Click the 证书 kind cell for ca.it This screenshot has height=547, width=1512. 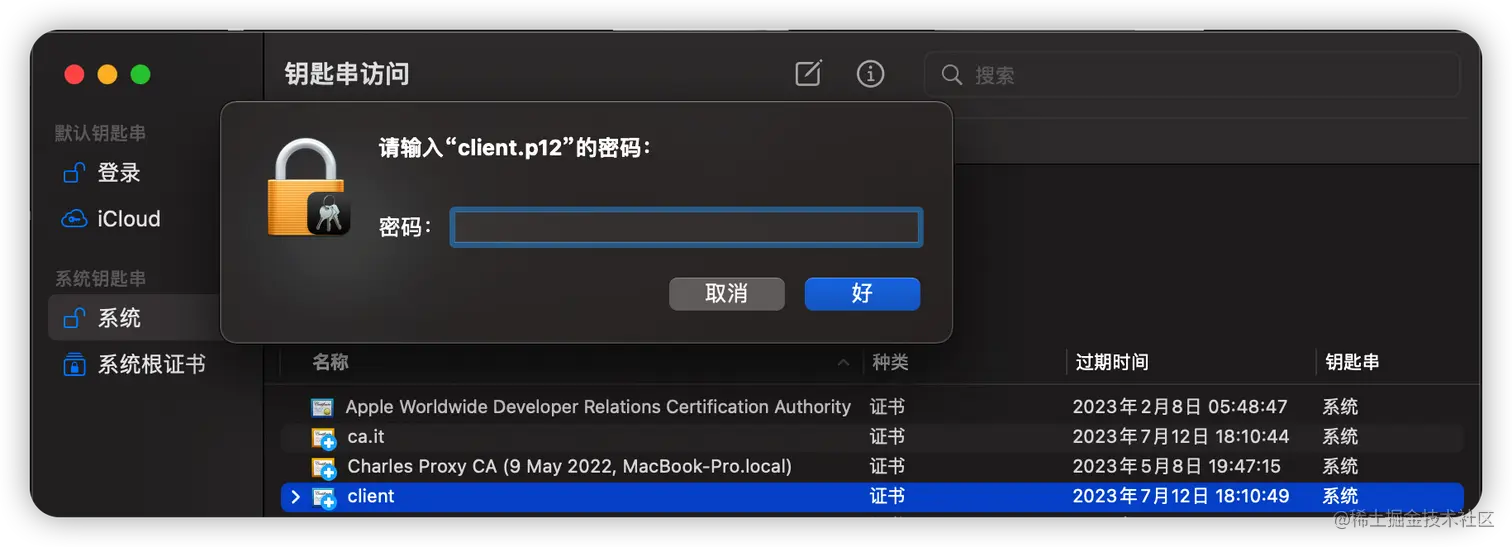point(887,437)
